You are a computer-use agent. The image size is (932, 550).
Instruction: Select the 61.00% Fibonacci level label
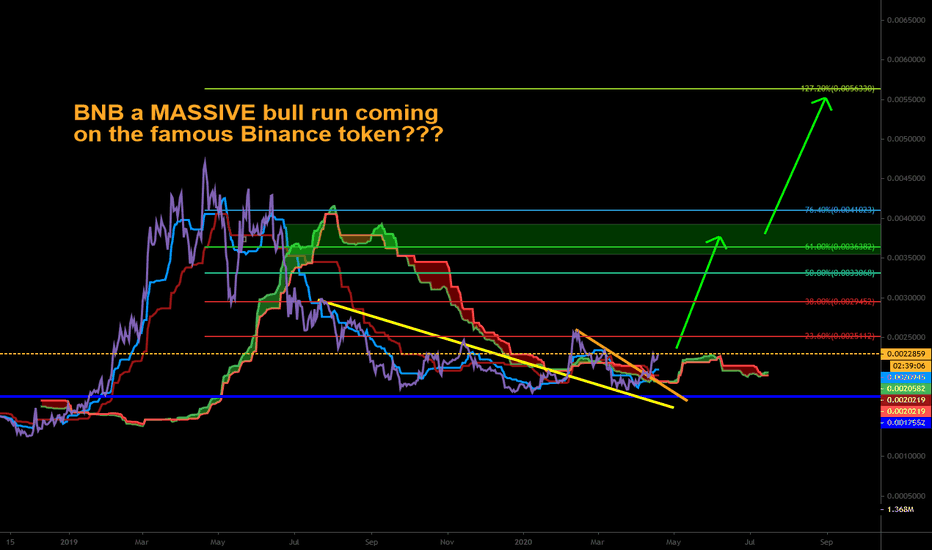point(839,247)
